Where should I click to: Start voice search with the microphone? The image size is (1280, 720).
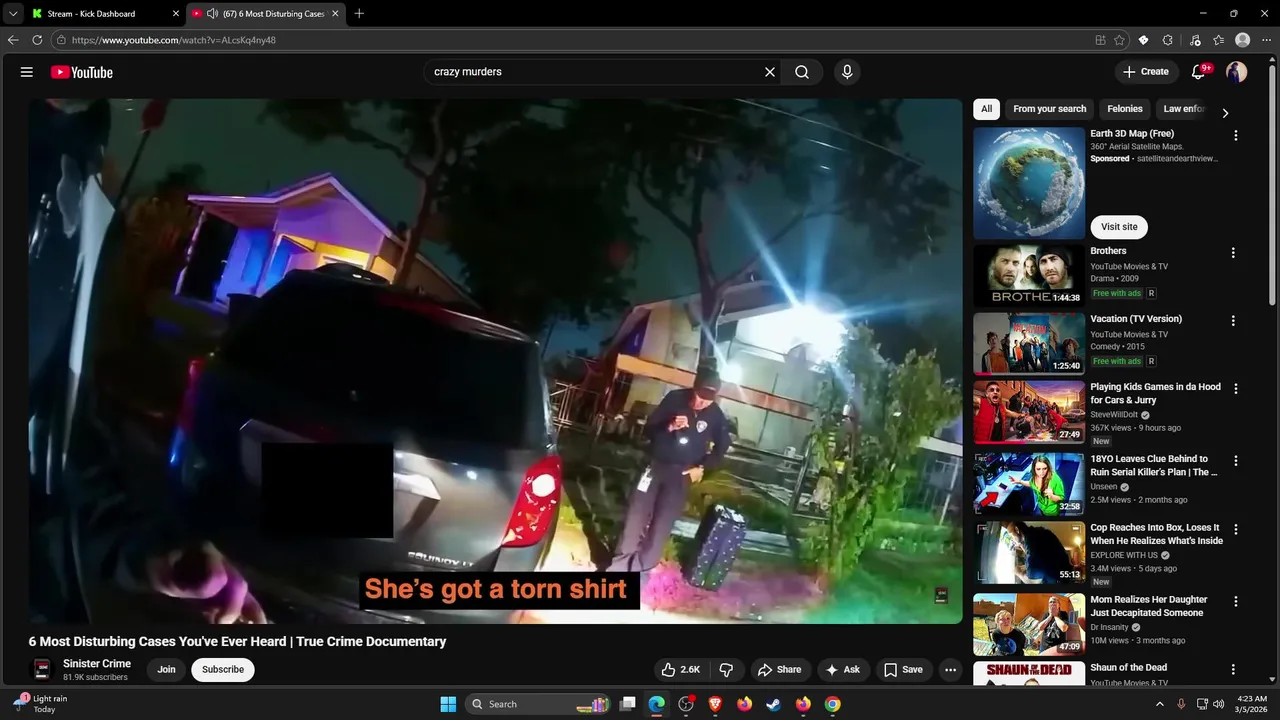847,72
